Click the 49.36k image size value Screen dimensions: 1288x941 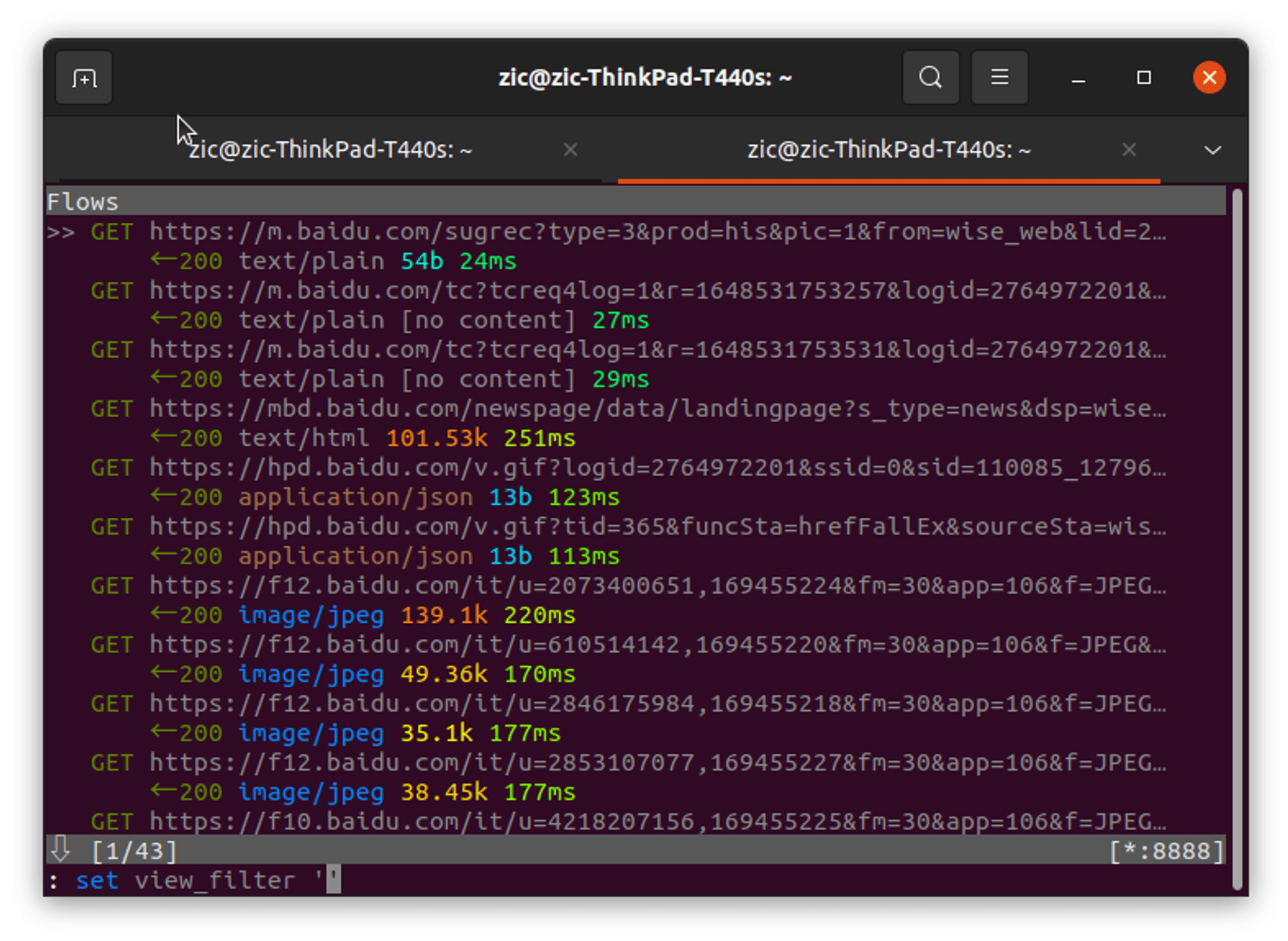point(444,674)
